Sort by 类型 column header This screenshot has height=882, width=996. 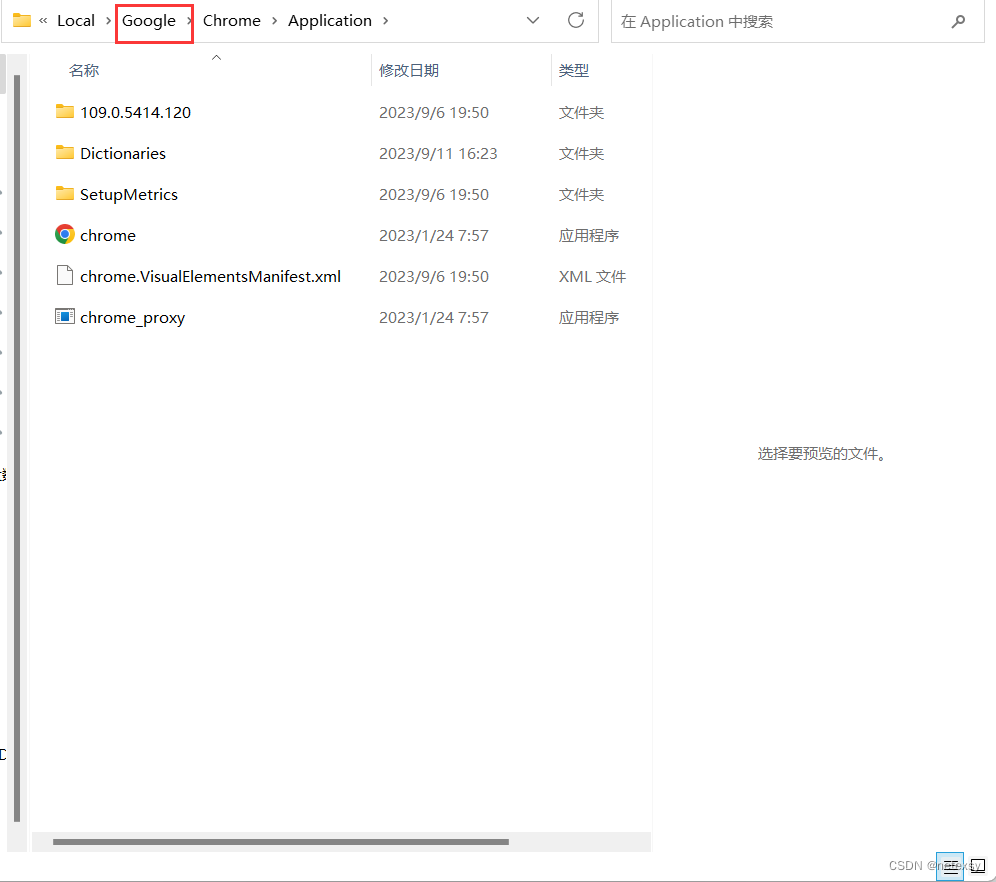pyautogui.click(x=574, y=70)
